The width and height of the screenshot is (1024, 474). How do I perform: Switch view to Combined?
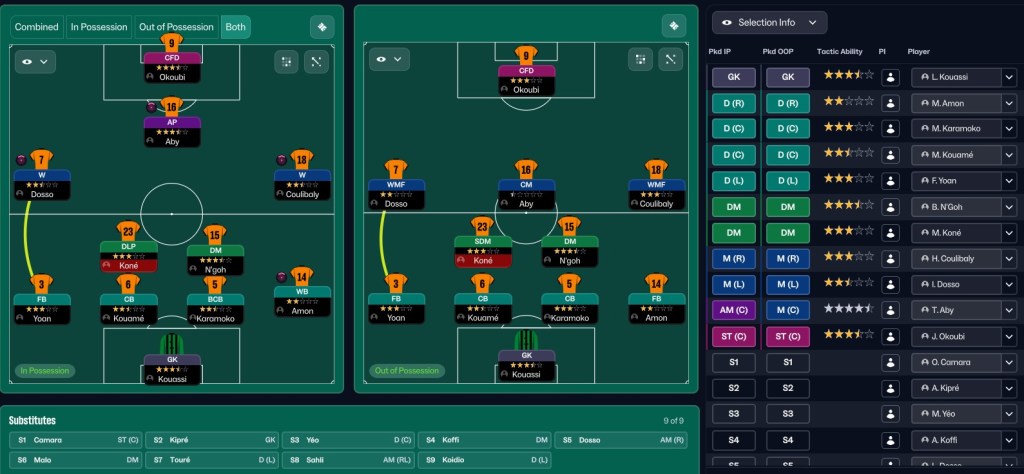[37, 27]
